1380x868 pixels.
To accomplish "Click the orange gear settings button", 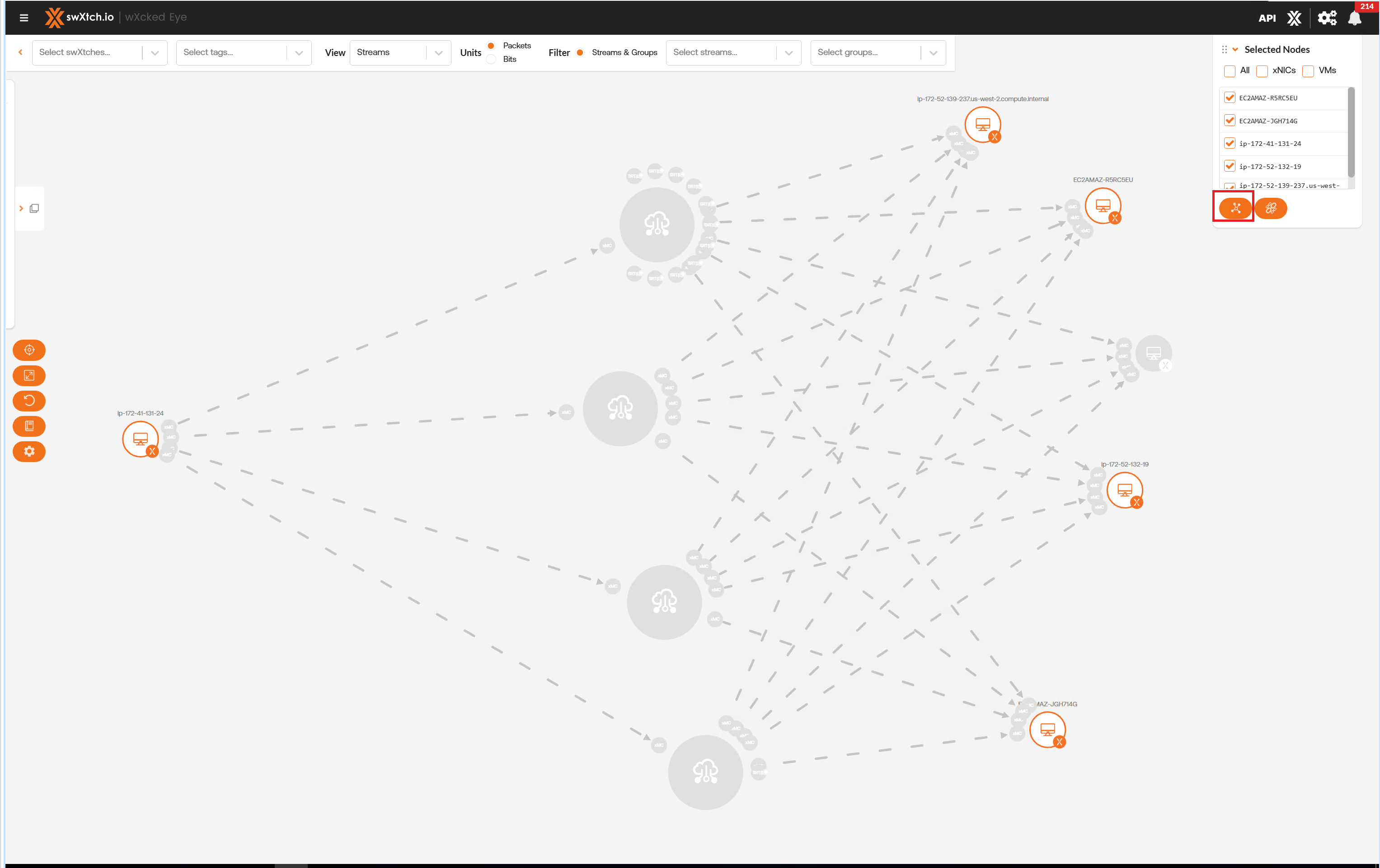I will pos(29,452).
